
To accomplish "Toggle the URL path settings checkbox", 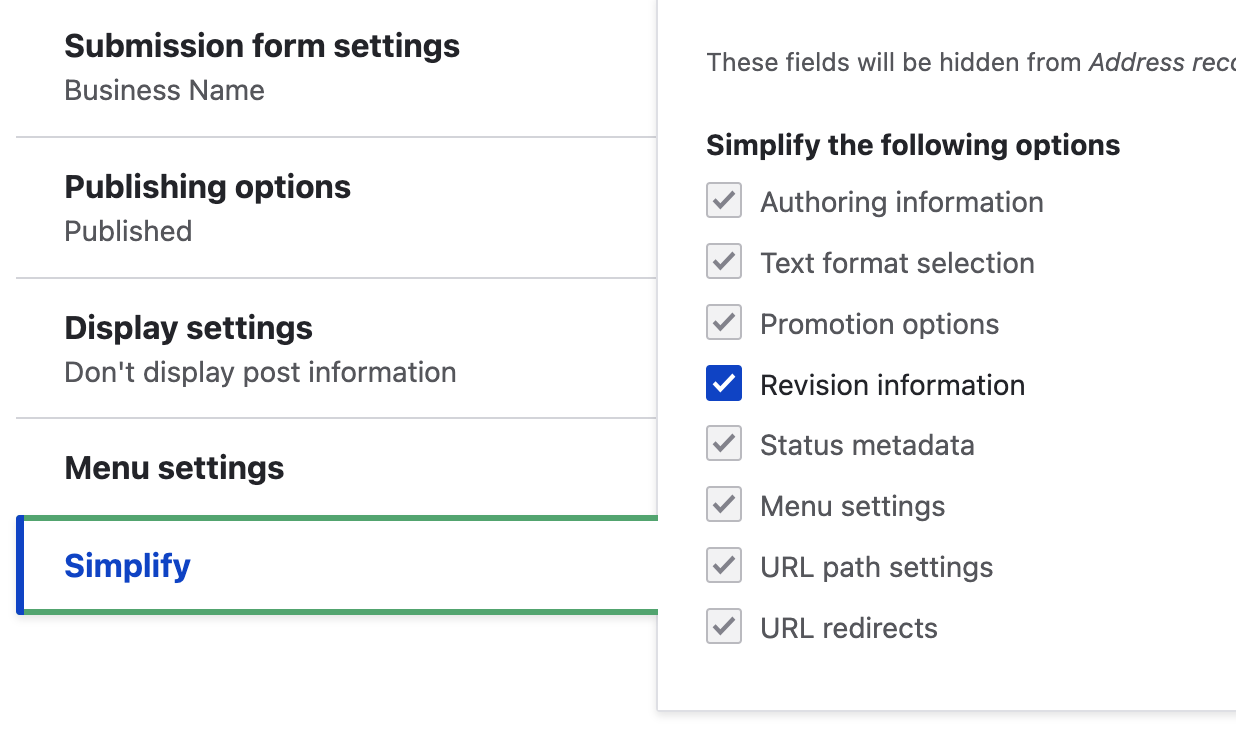I will [724, 567].
